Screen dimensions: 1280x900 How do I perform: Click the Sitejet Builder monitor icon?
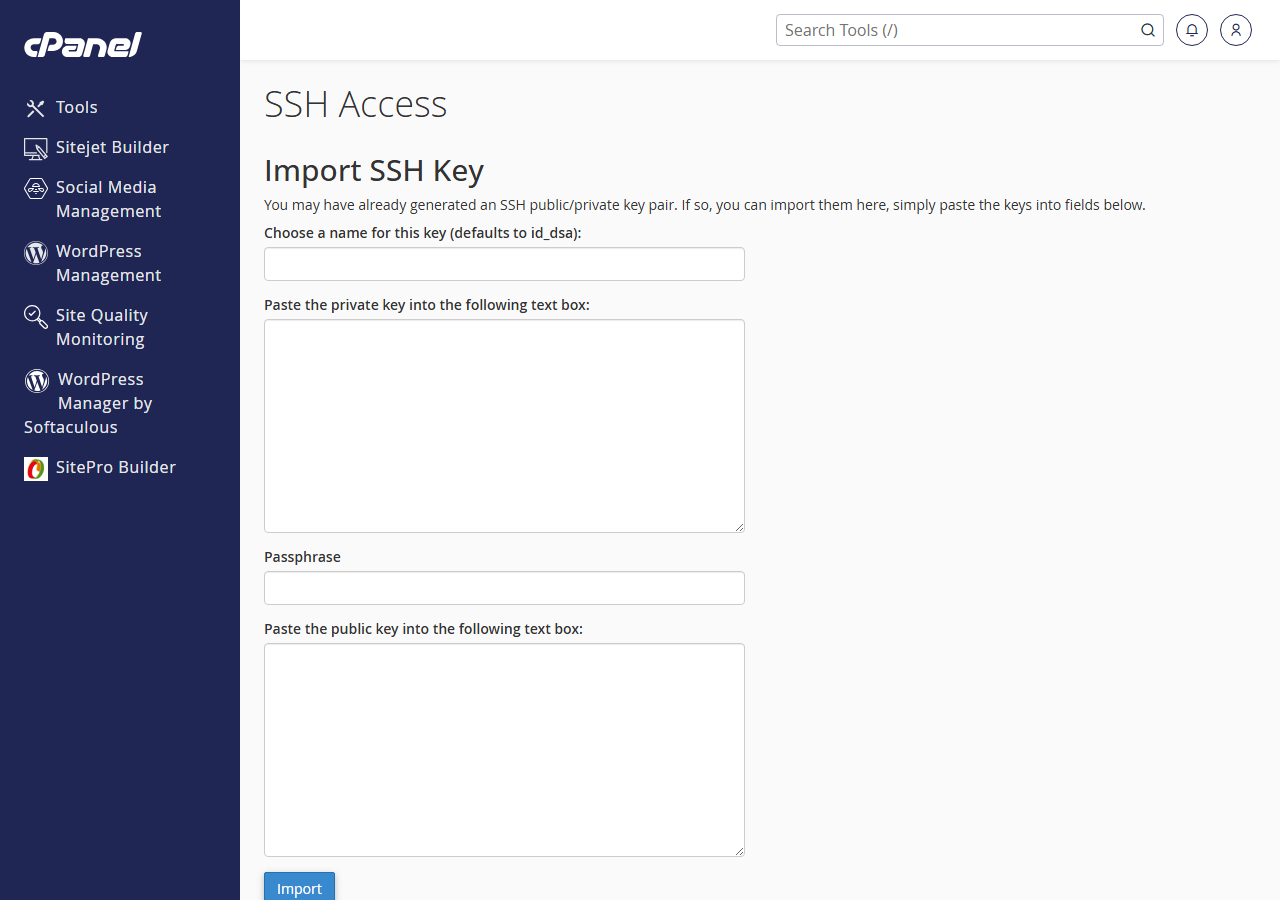click(x=36, y=148)
